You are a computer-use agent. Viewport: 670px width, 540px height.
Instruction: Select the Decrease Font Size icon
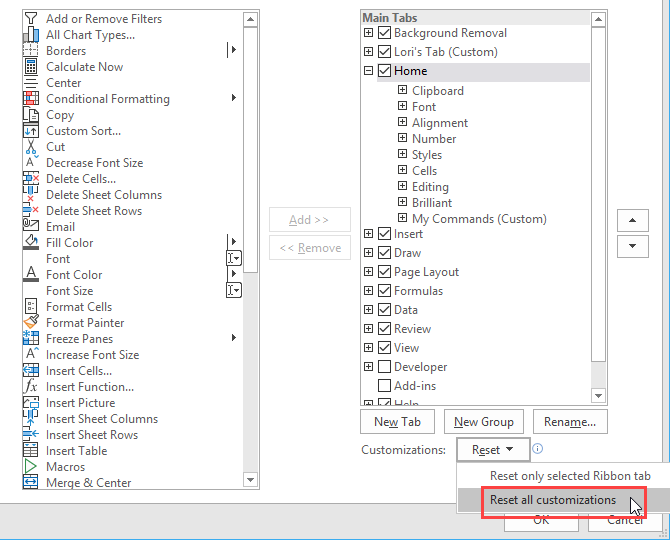31,162
